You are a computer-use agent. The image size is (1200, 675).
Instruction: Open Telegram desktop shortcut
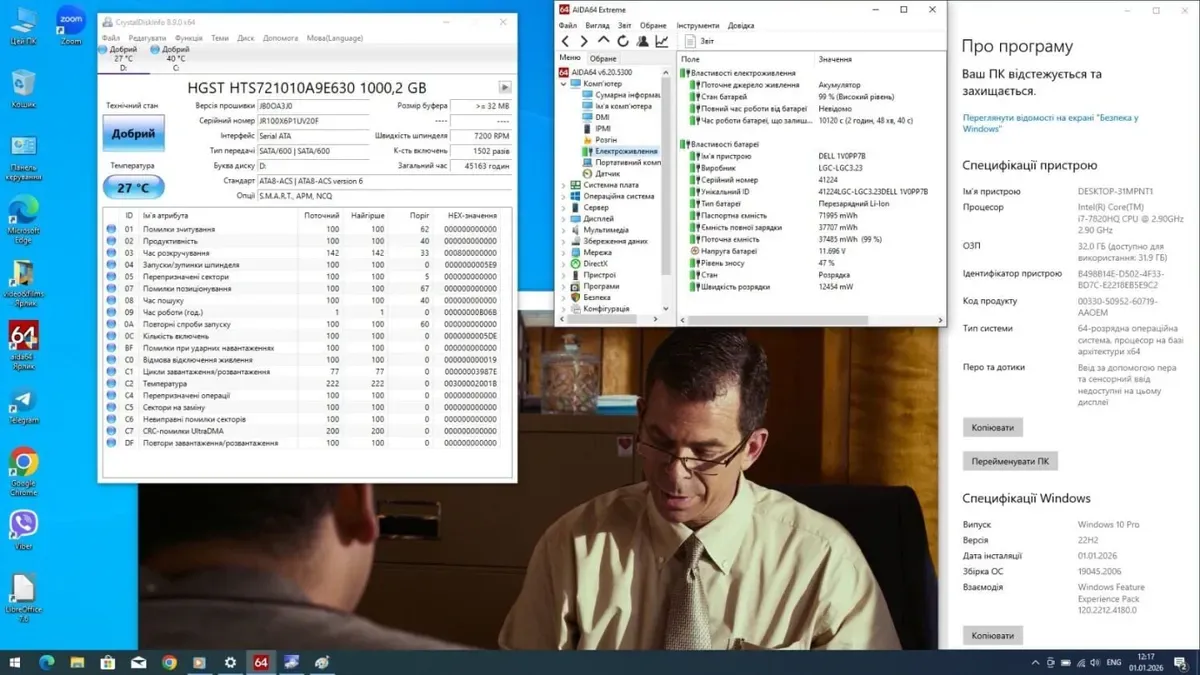[x=23, y=405]
